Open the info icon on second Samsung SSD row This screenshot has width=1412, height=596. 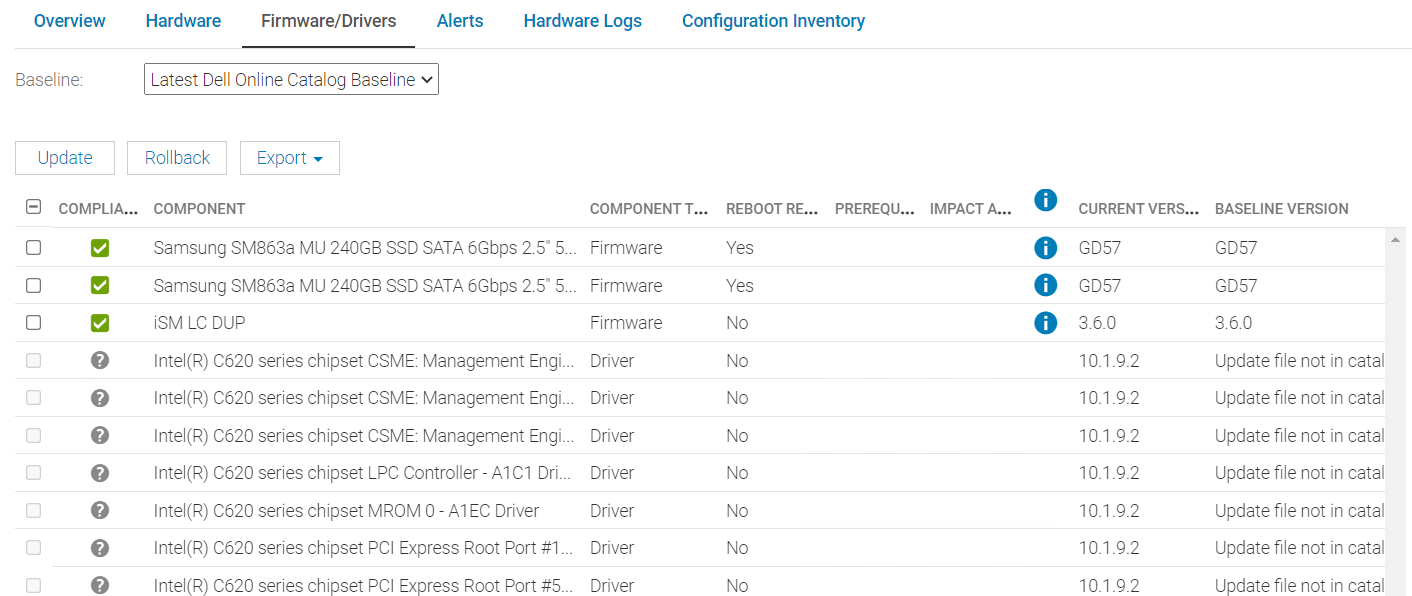[x=1045, y=285]
